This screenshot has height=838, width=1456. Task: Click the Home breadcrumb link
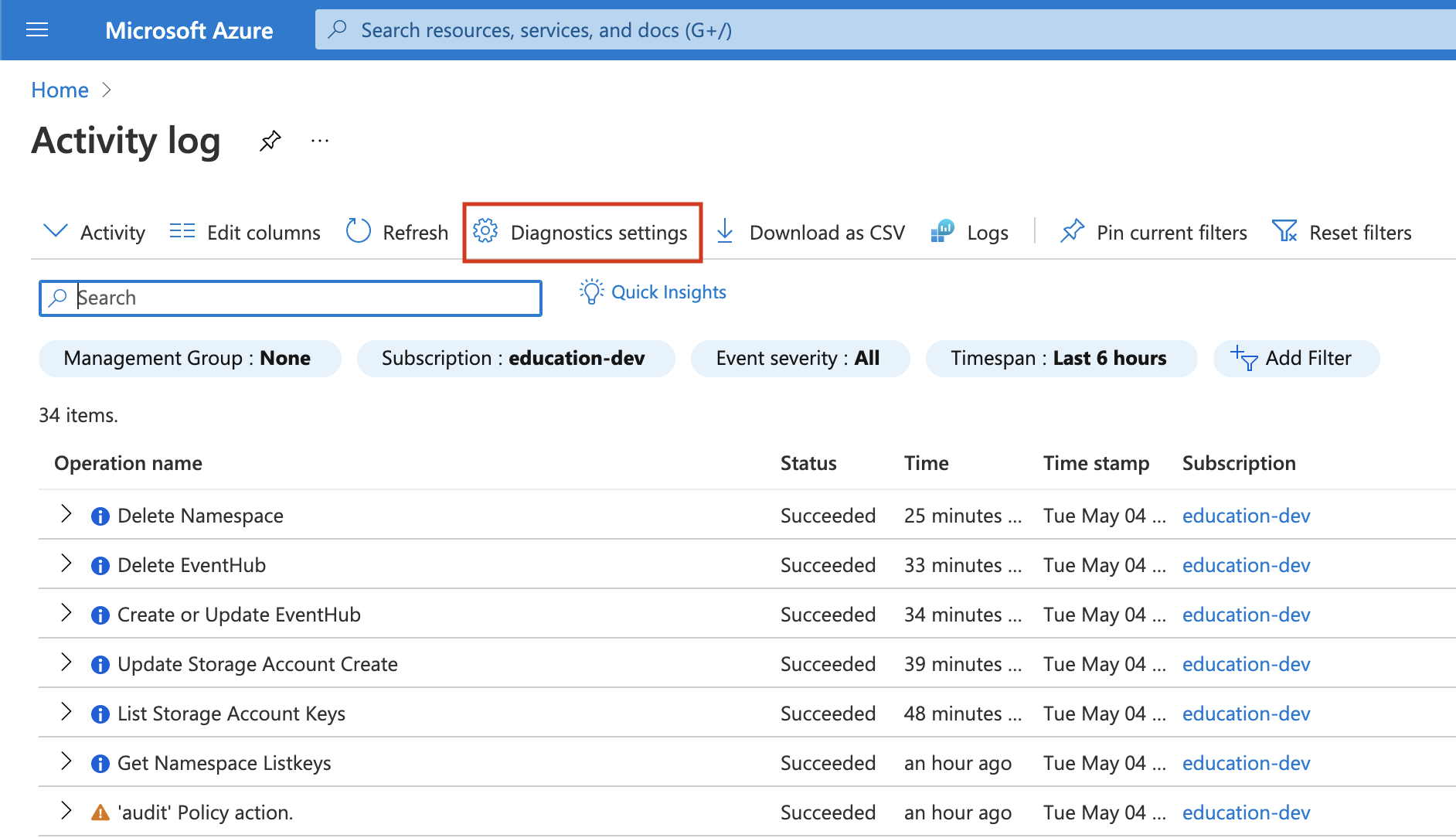60,90
